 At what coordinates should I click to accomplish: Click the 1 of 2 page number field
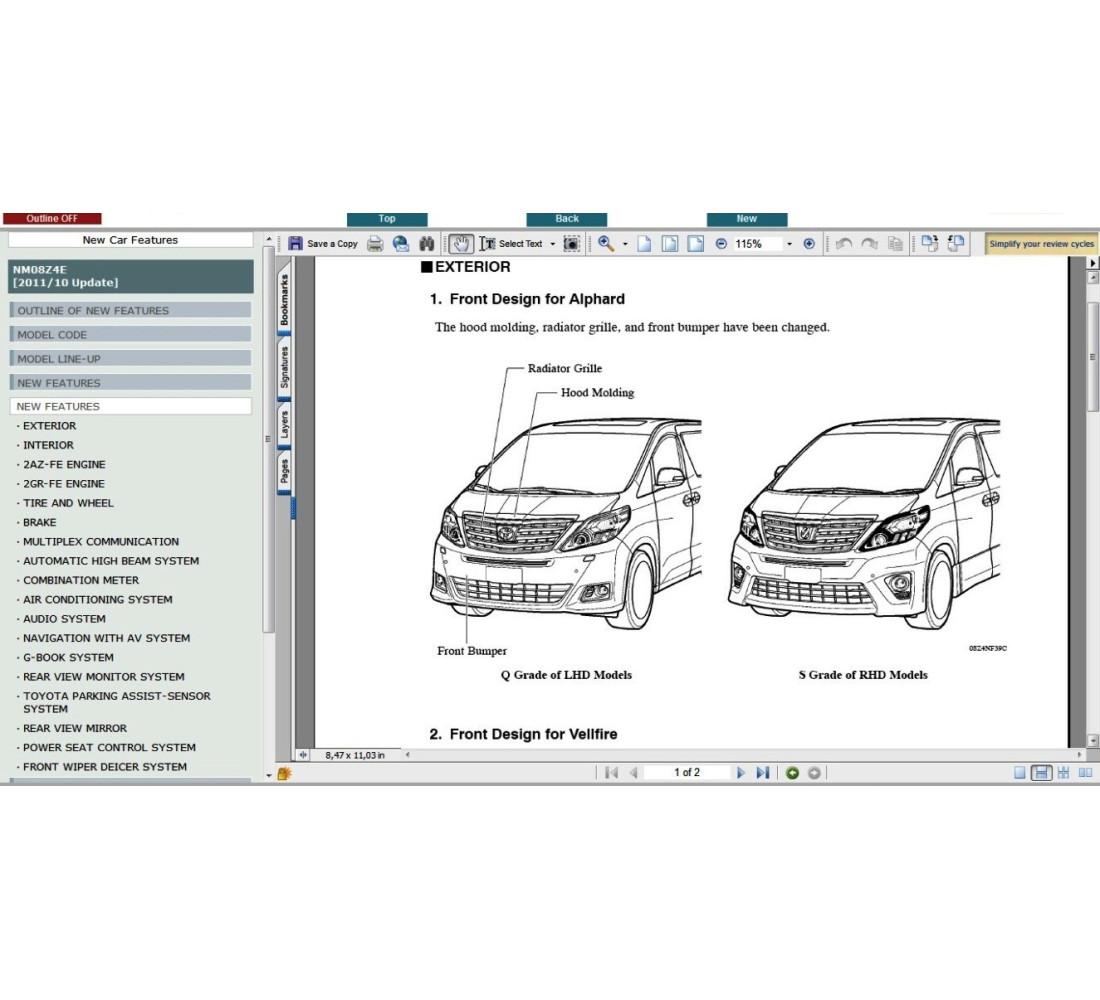point(687,773)
